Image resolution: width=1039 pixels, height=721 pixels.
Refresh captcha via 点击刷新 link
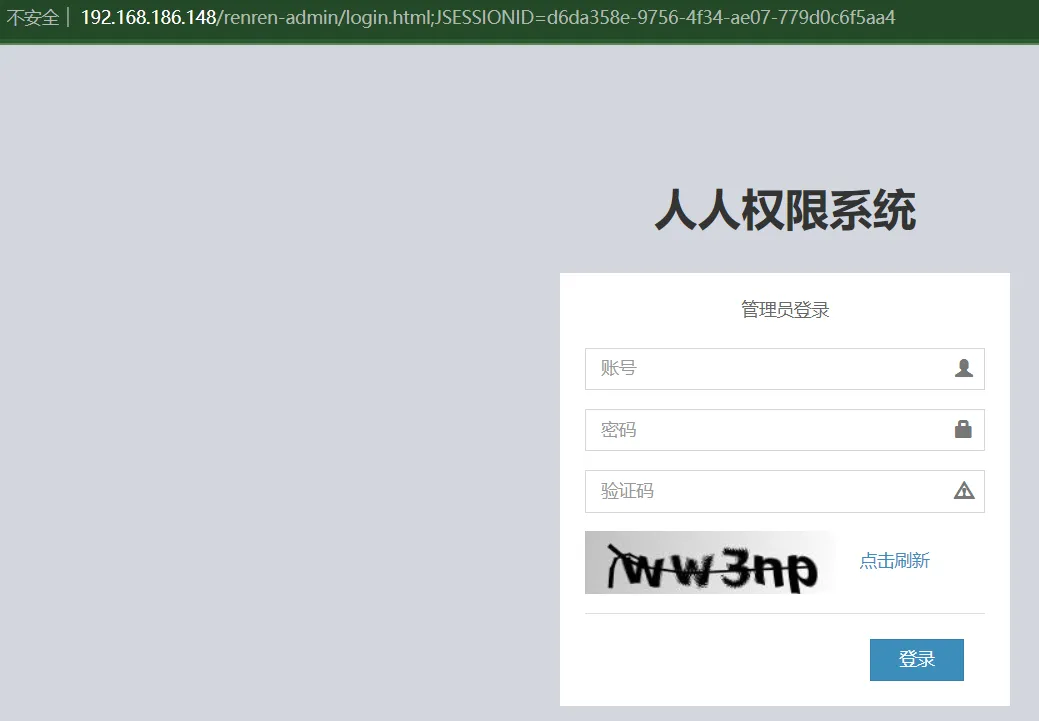[894, 561]
